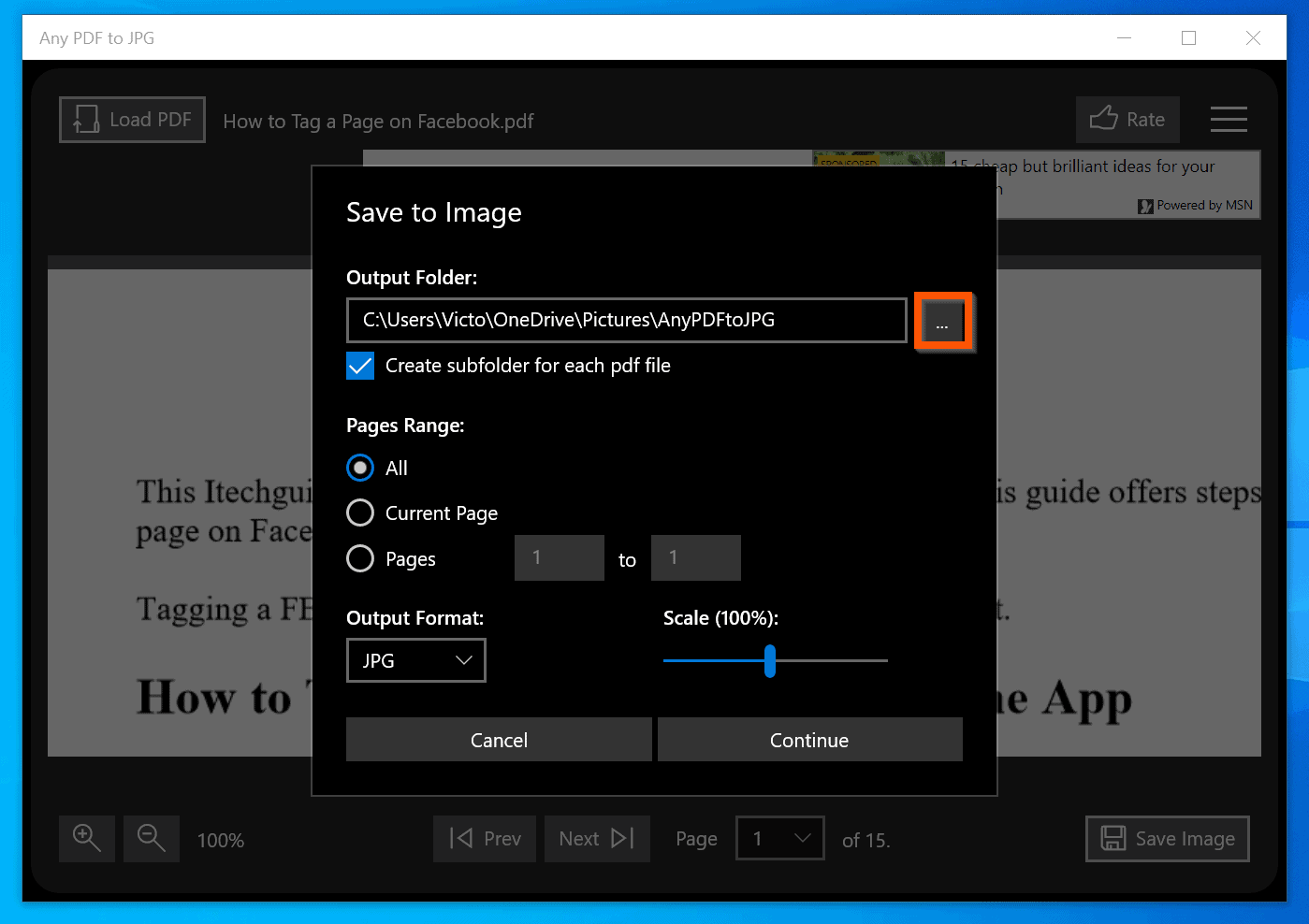1309x924 pixels.
Task: Select the Pages range option
Action: [360, 558]
